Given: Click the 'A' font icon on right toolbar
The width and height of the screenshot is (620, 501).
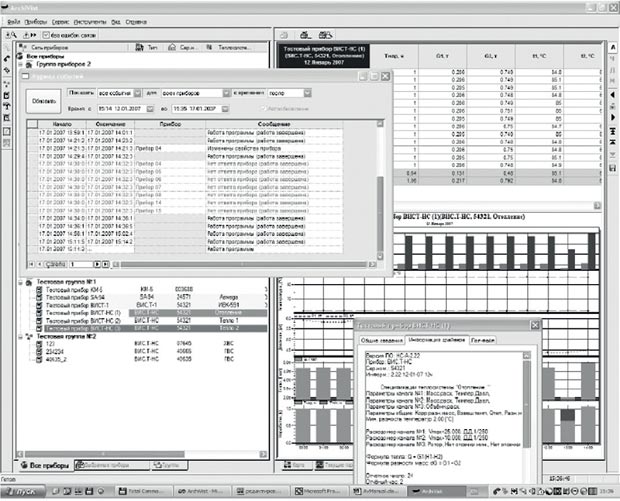Looking at the screenshot, I should pyautogui.click(x=613, y=47).
